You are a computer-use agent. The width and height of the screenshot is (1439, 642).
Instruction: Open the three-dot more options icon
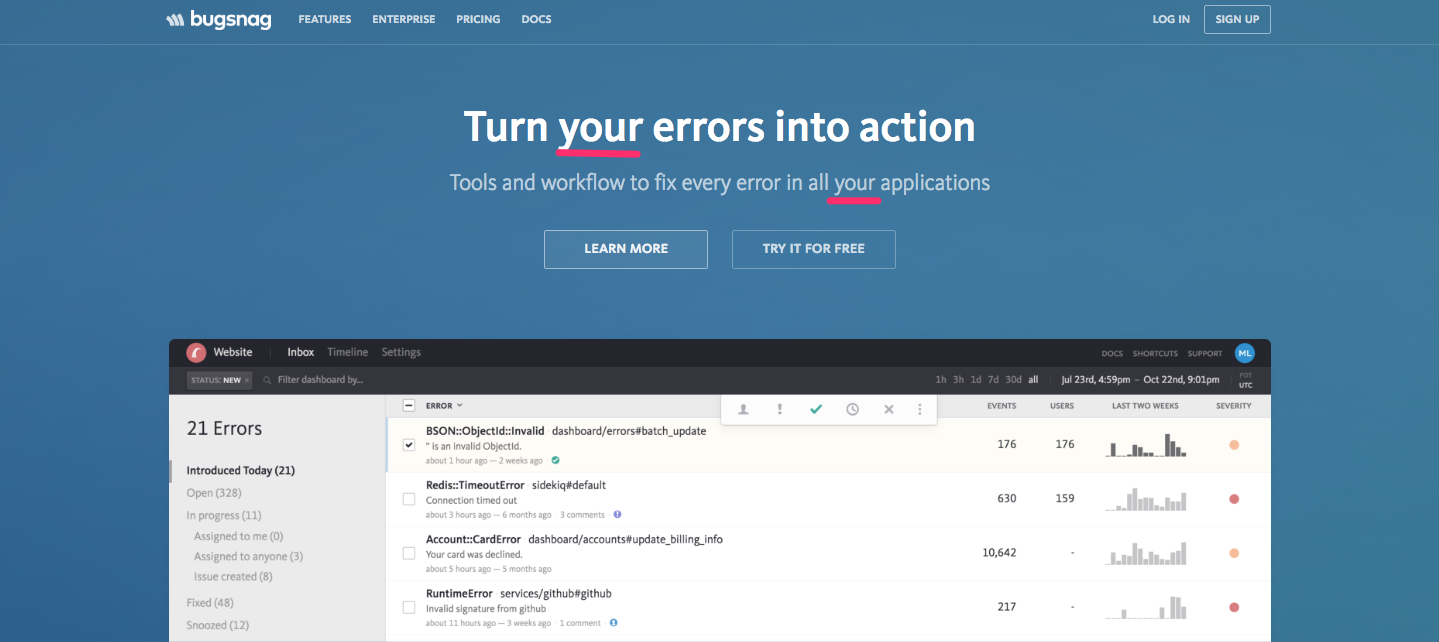point(920,409)
